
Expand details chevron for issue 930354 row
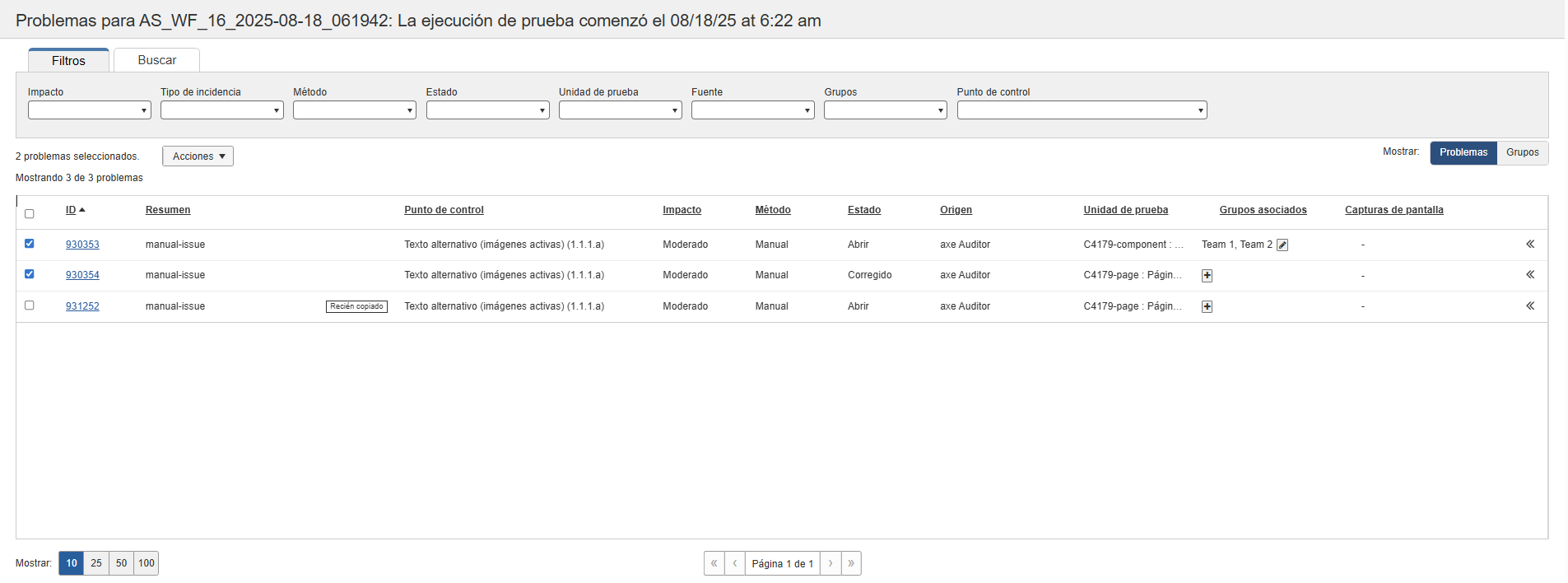1529,275
